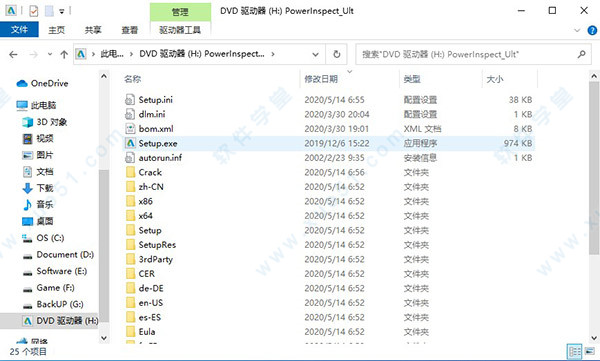The image size is (600, 361).
Task: Go back with the left arrow
Action: (x=13, y=54)
